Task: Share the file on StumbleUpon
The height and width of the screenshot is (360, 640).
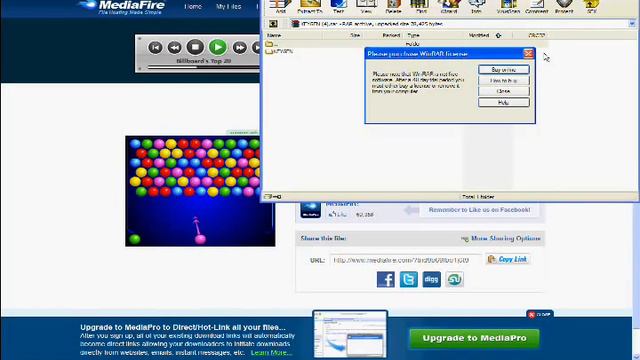Action: click(x=454, y=280)
